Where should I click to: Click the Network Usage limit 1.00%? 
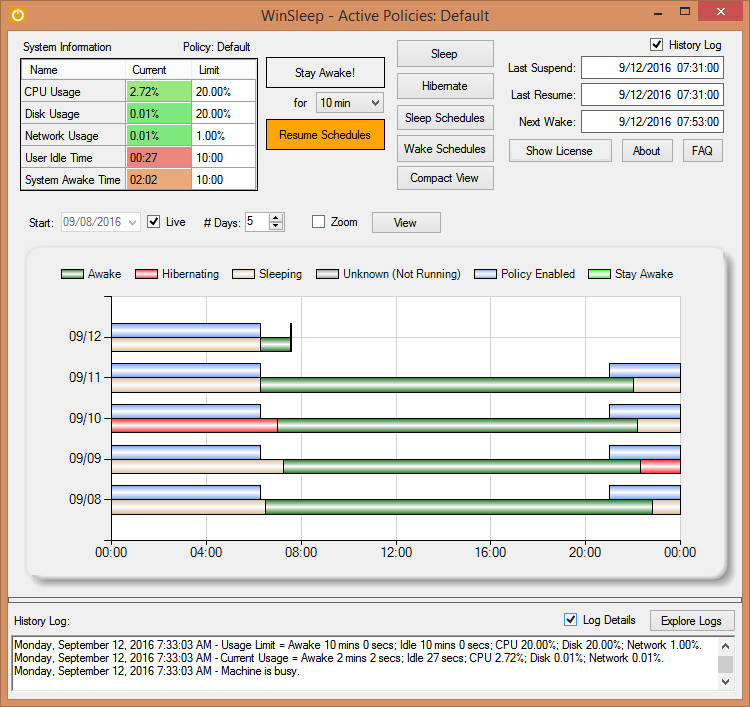(x=223, y=136)
